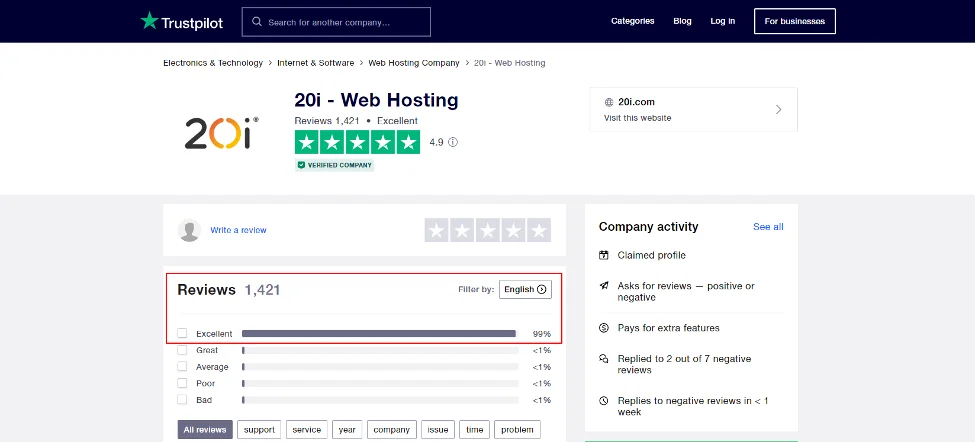977x443 pixels.
Task: Open Blog in the top navigation
Action: 682,21
